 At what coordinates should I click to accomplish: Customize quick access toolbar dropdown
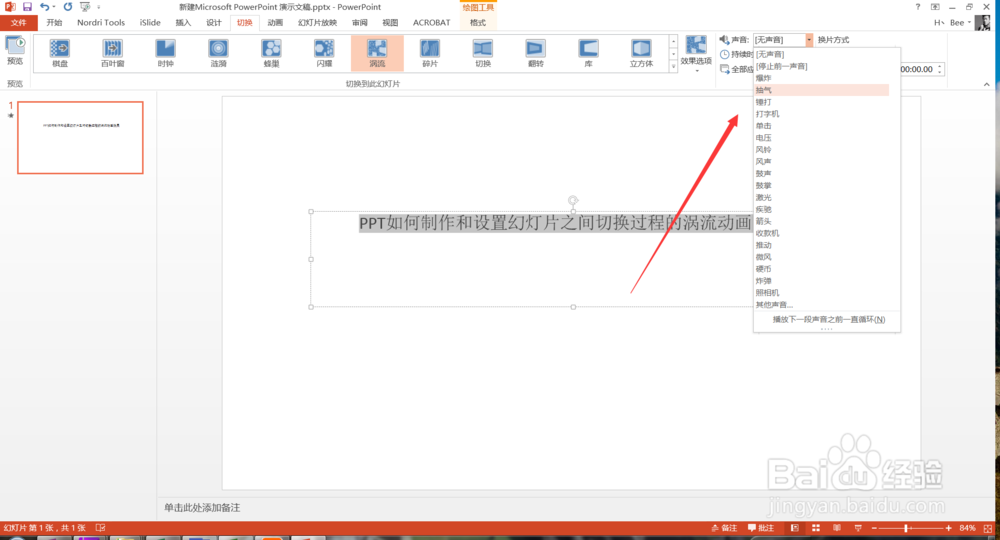[x=99, y=7]
